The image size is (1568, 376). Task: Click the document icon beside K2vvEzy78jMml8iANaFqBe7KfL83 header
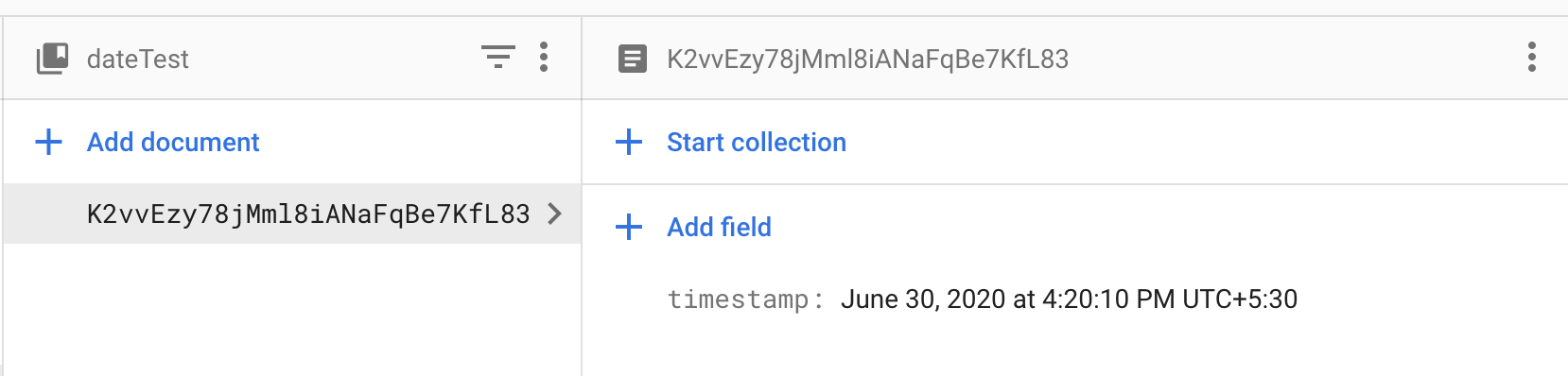(632, 59)
